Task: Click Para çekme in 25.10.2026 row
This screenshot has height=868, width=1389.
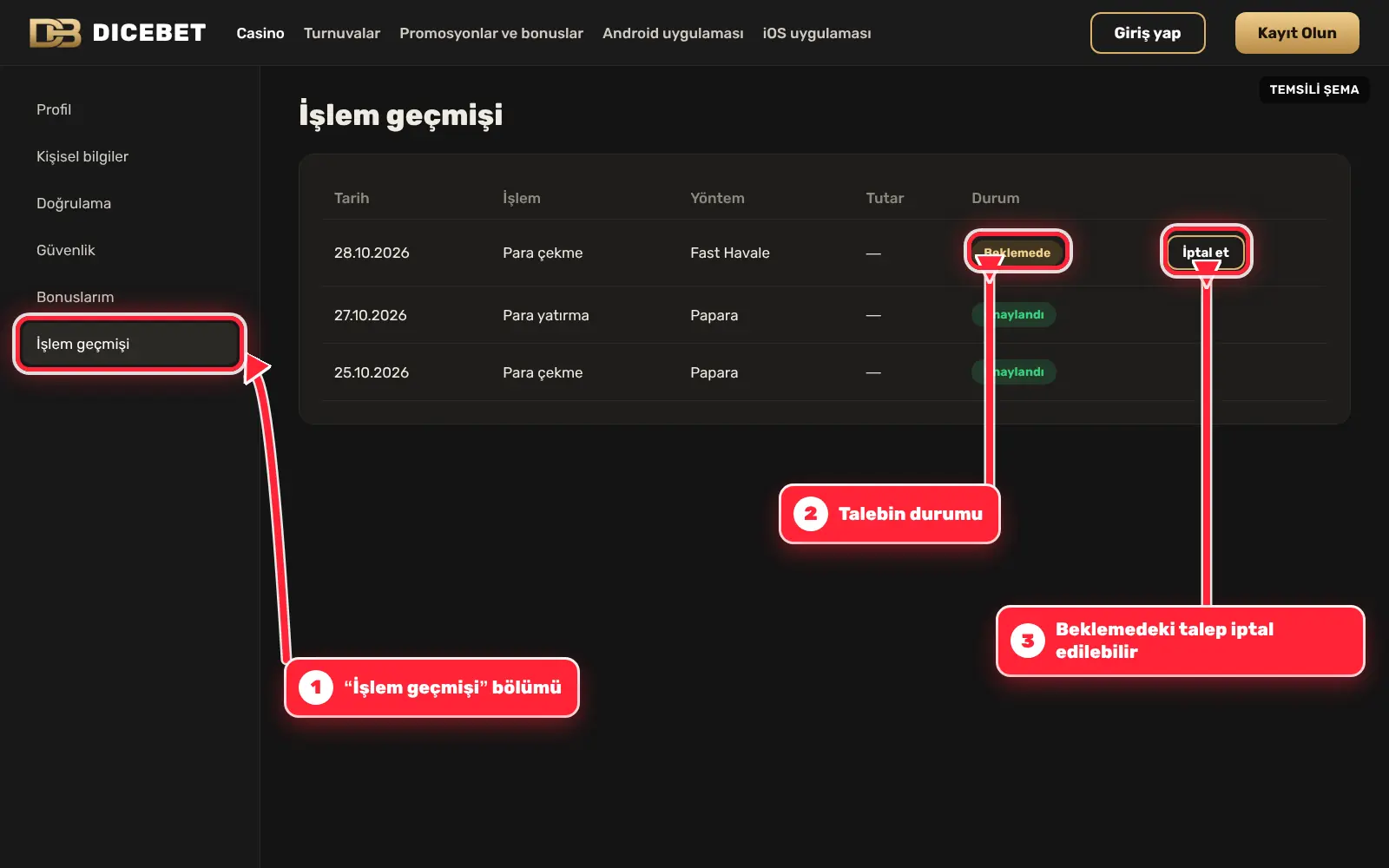Action: point(543,372)
